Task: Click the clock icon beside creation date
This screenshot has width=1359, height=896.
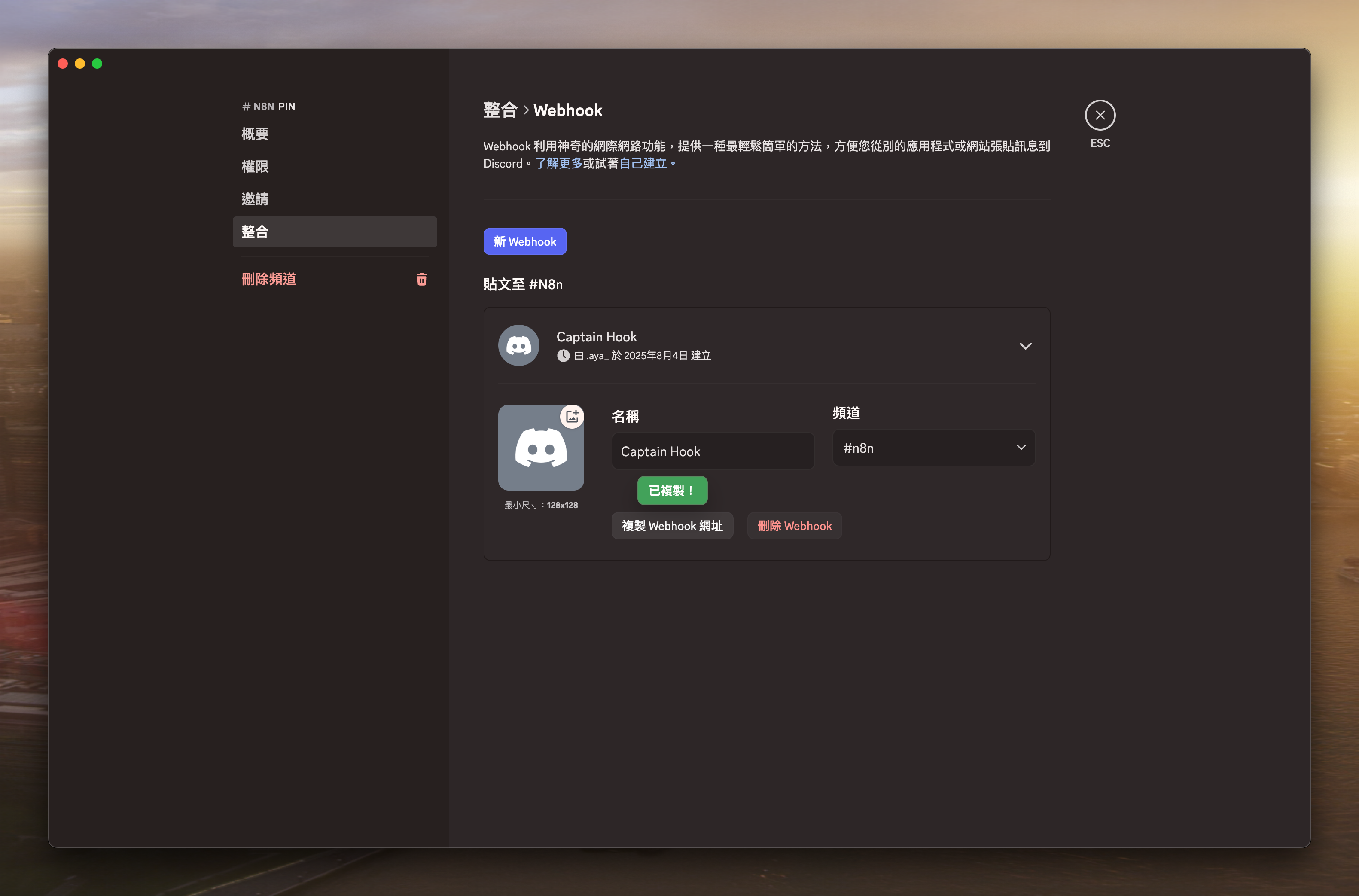Action: pos(563,355)
